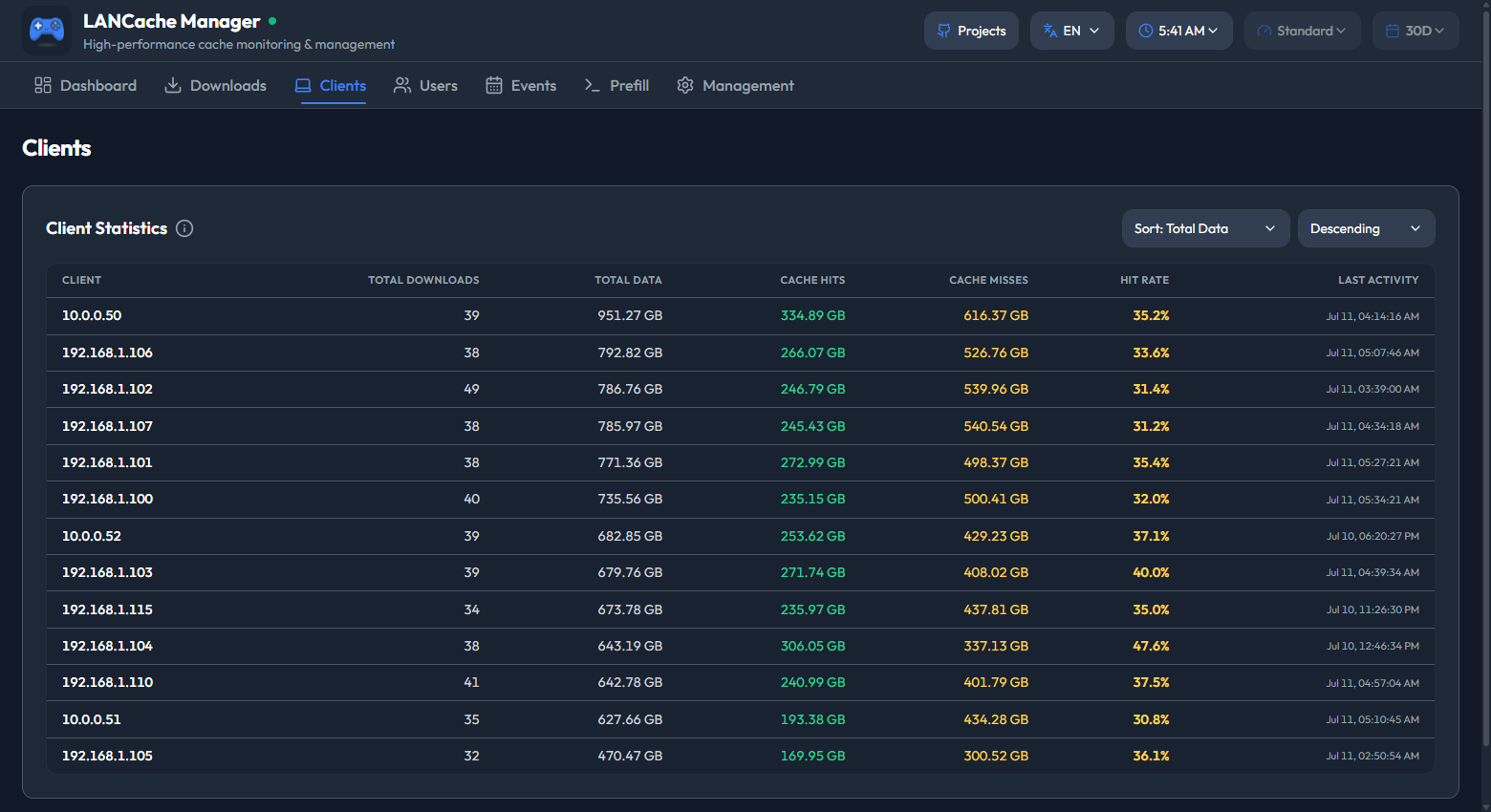Click the LAST ACTIVITY column header
The height and width of the screenshot is (812, 1491).
tap(1378, 280)
